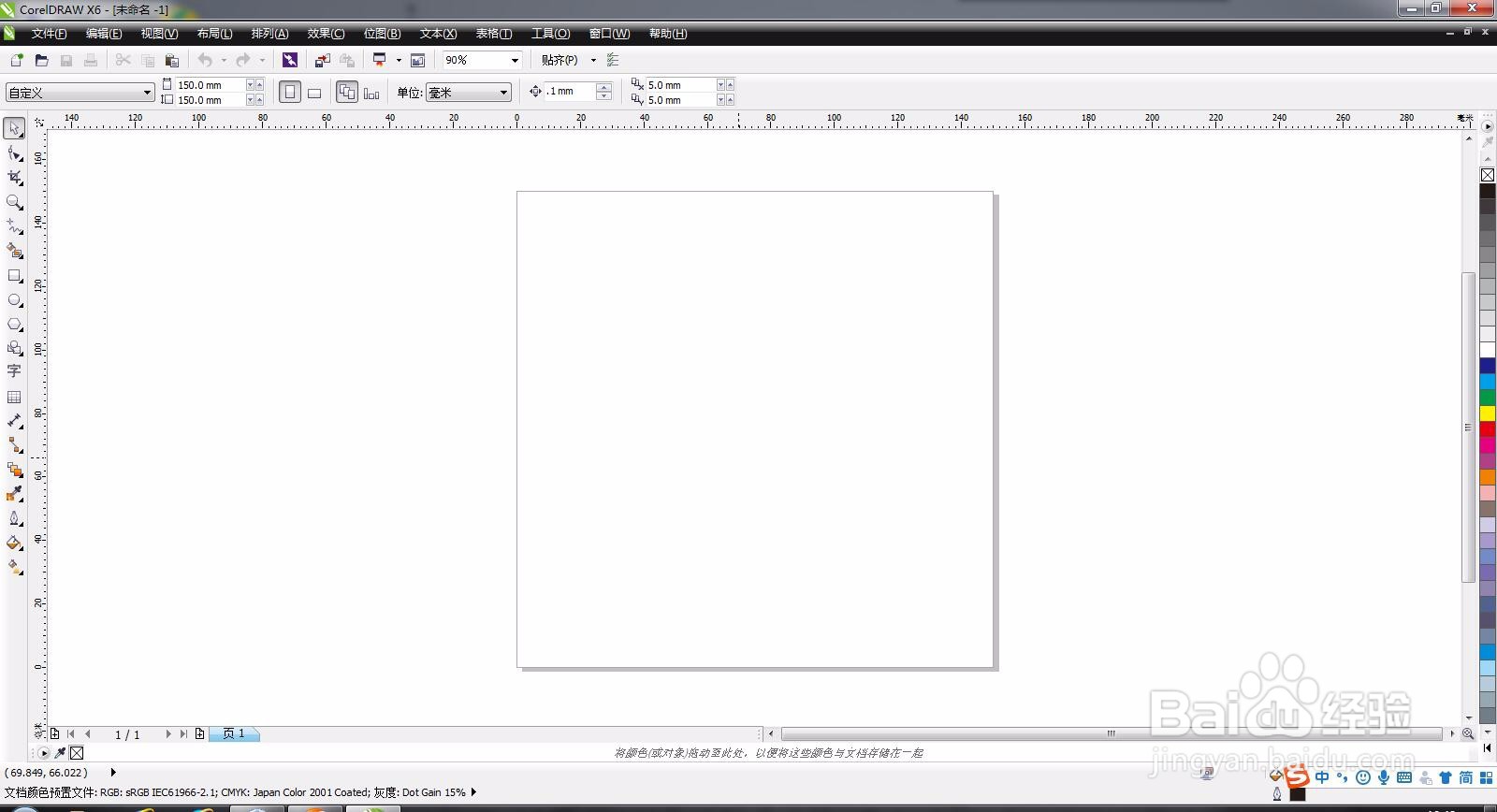Open the 工具(O) menu
Screen dimensions: 1497x812
pyautogui.click(x=550, y=34)
